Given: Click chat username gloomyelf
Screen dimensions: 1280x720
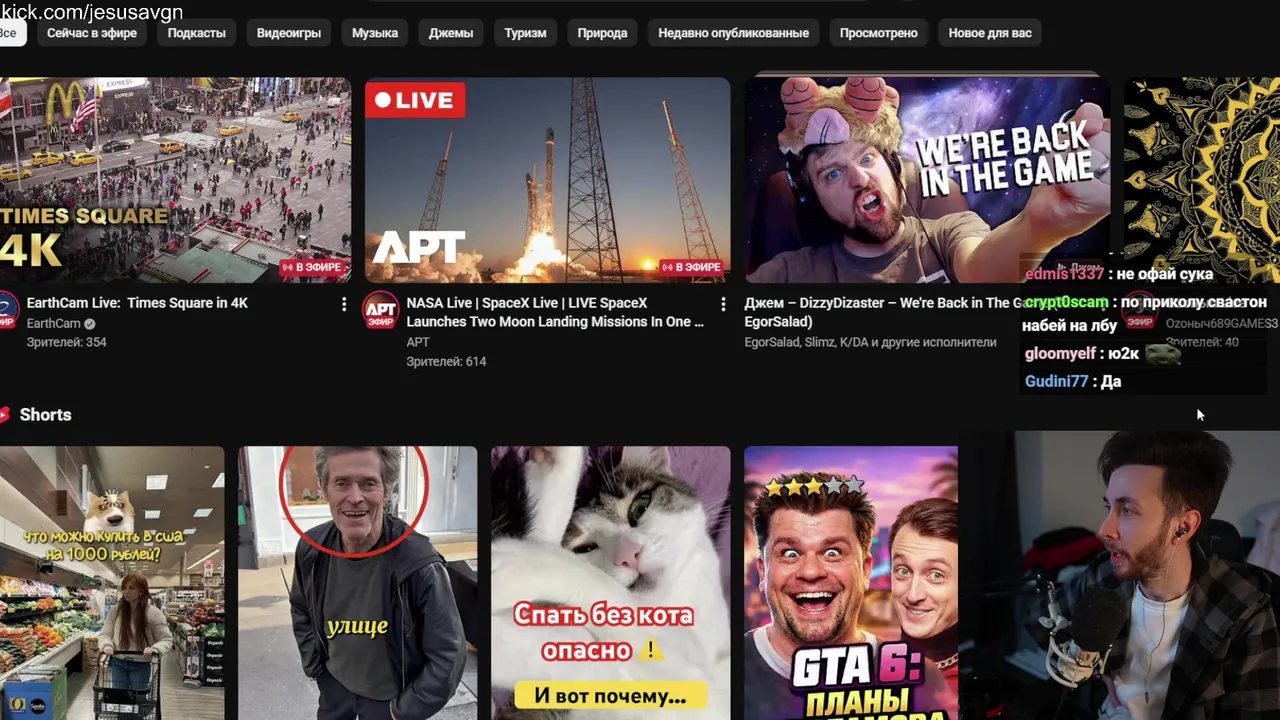Looking at the screenshot, I should point(1061,354).
